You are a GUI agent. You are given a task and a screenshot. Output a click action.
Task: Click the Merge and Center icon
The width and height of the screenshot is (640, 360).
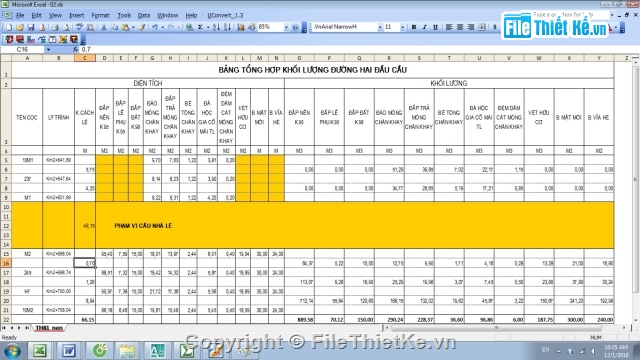coord(482,27)
